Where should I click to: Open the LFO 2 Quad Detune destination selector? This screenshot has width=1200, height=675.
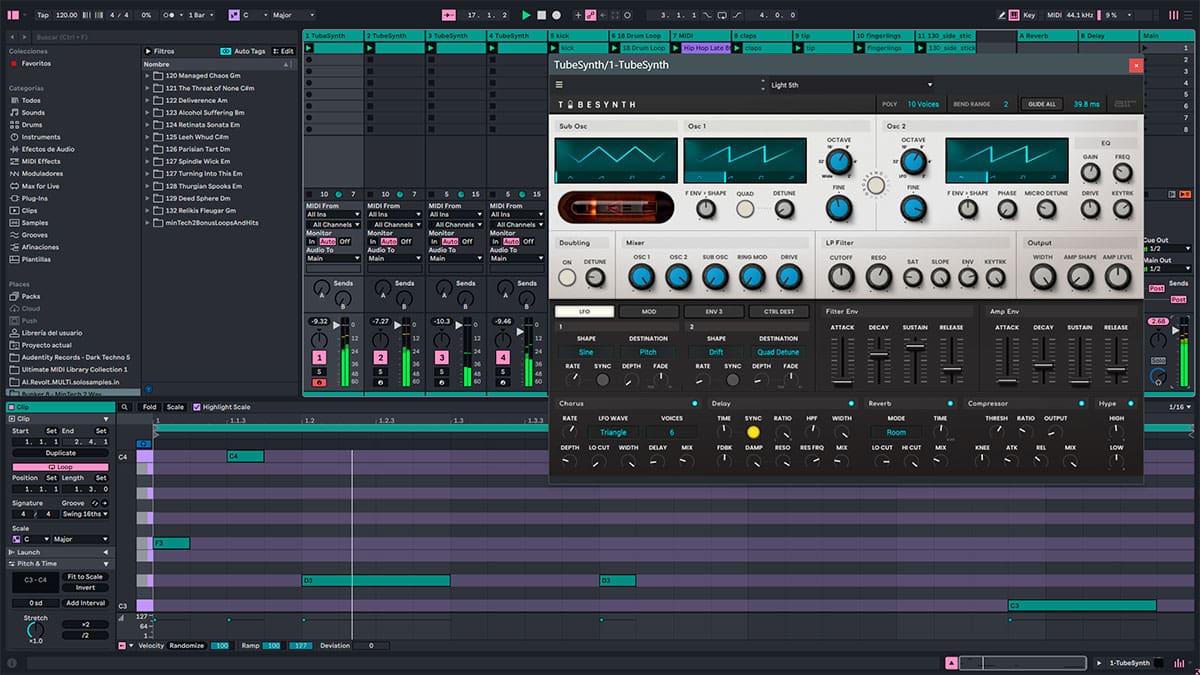[778, 352]
